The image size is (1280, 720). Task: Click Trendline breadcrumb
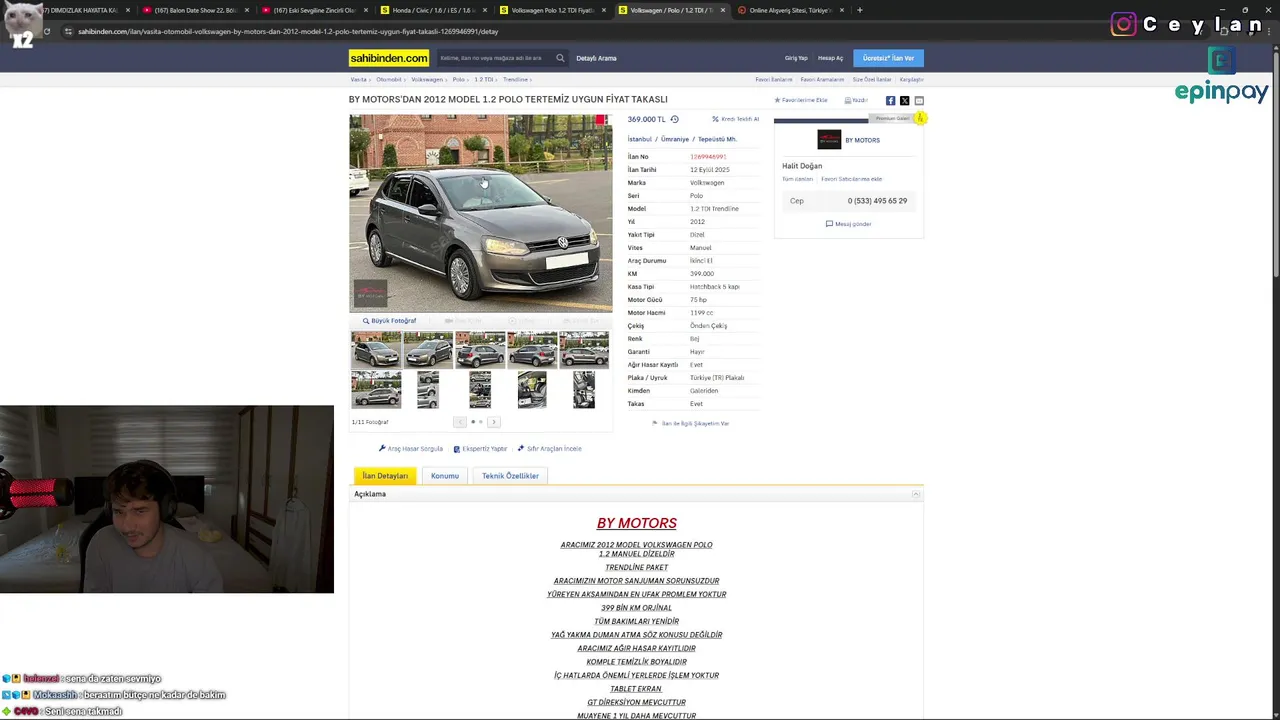pos(515,79)
